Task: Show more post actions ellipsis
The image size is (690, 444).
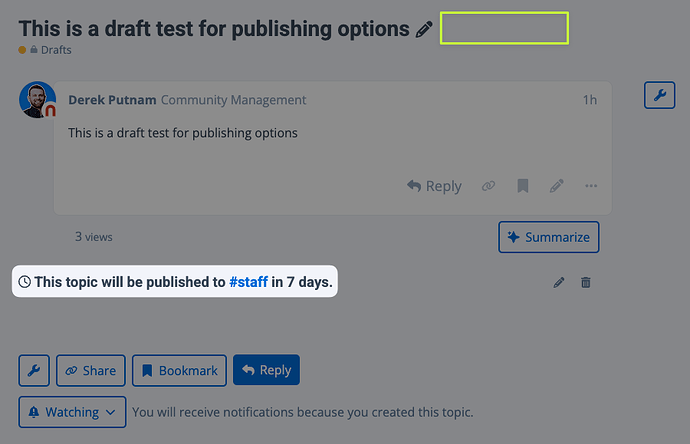Action: pos(591,186)
